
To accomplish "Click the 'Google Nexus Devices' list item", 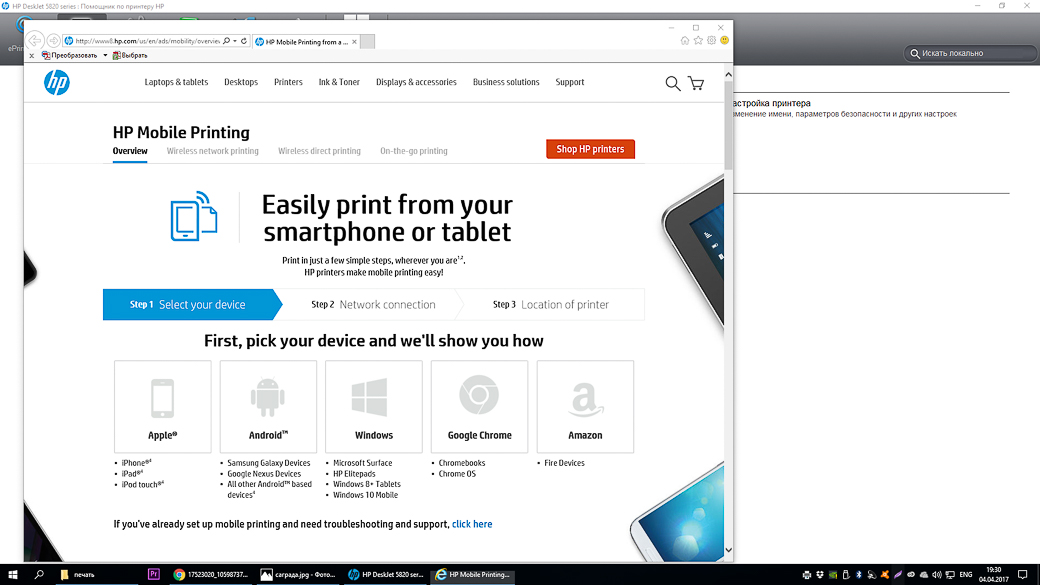I will point(264,474).
